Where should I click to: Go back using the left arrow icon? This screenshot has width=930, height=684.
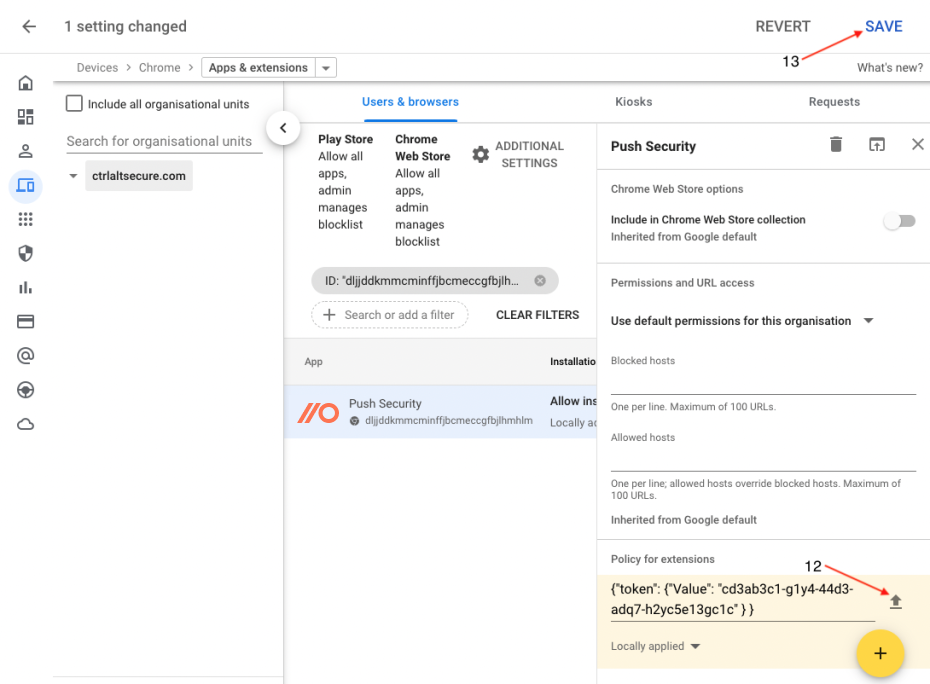coord(28,26)
